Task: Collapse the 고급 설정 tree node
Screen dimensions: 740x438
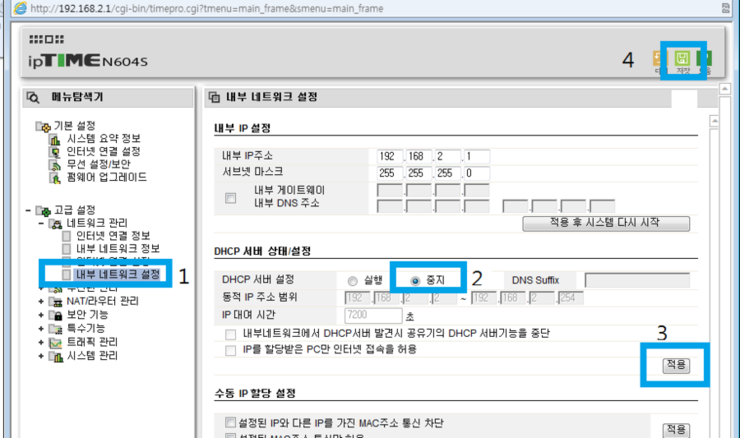Action: tap(28, 211)
